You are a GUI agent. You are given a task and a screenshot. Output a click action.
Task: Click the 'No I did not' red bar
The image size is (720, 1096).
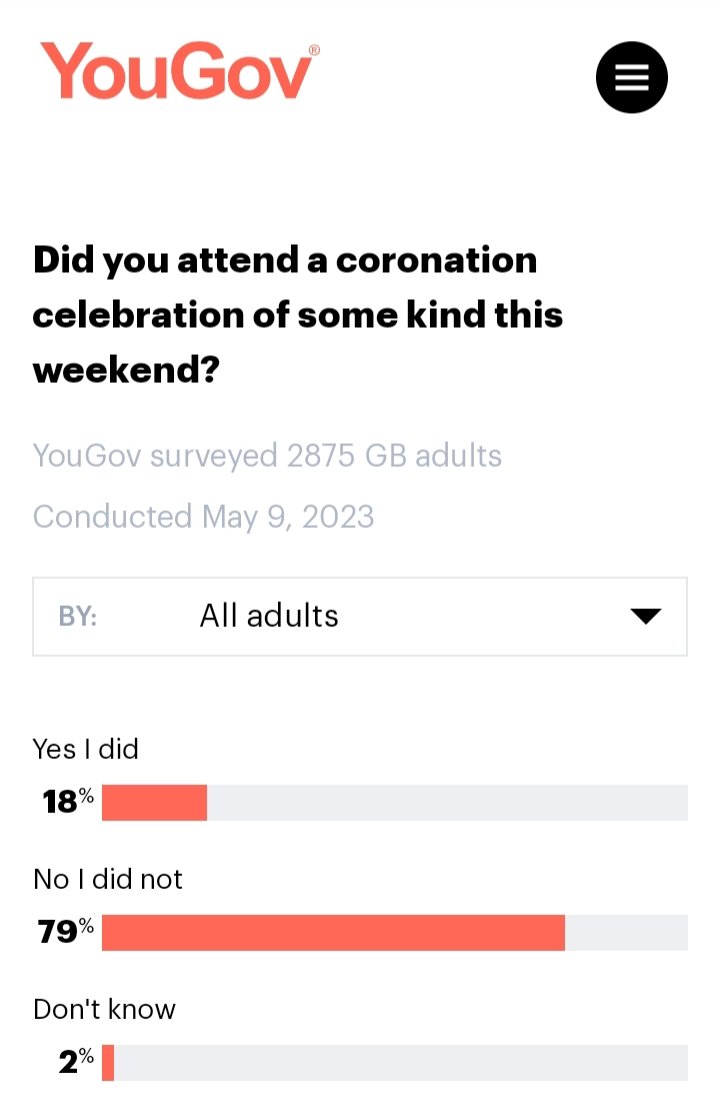click(x=333, y=932)
